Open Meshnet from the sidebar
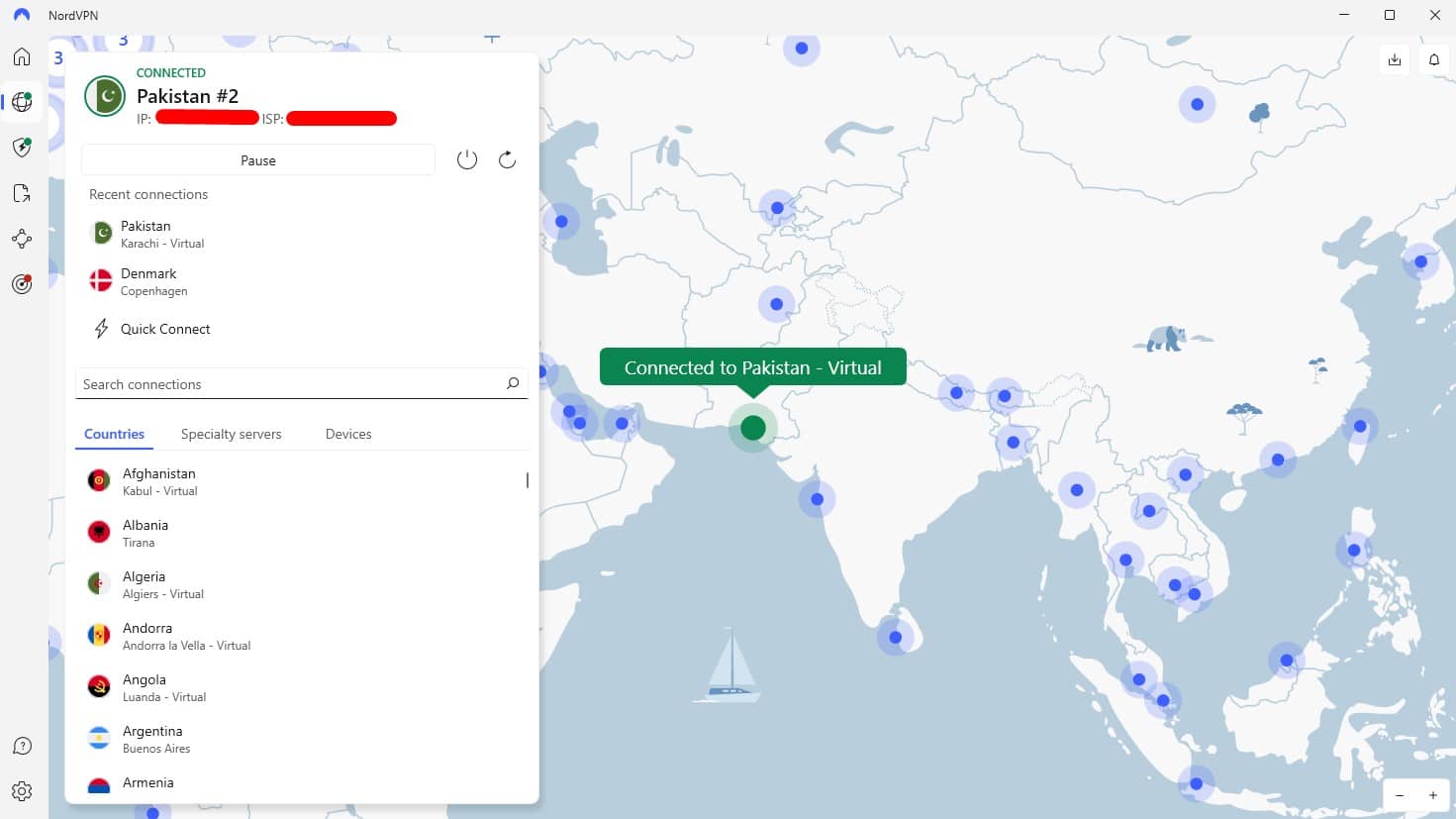Screen dimensions: 1456x819 pos(21,239)
